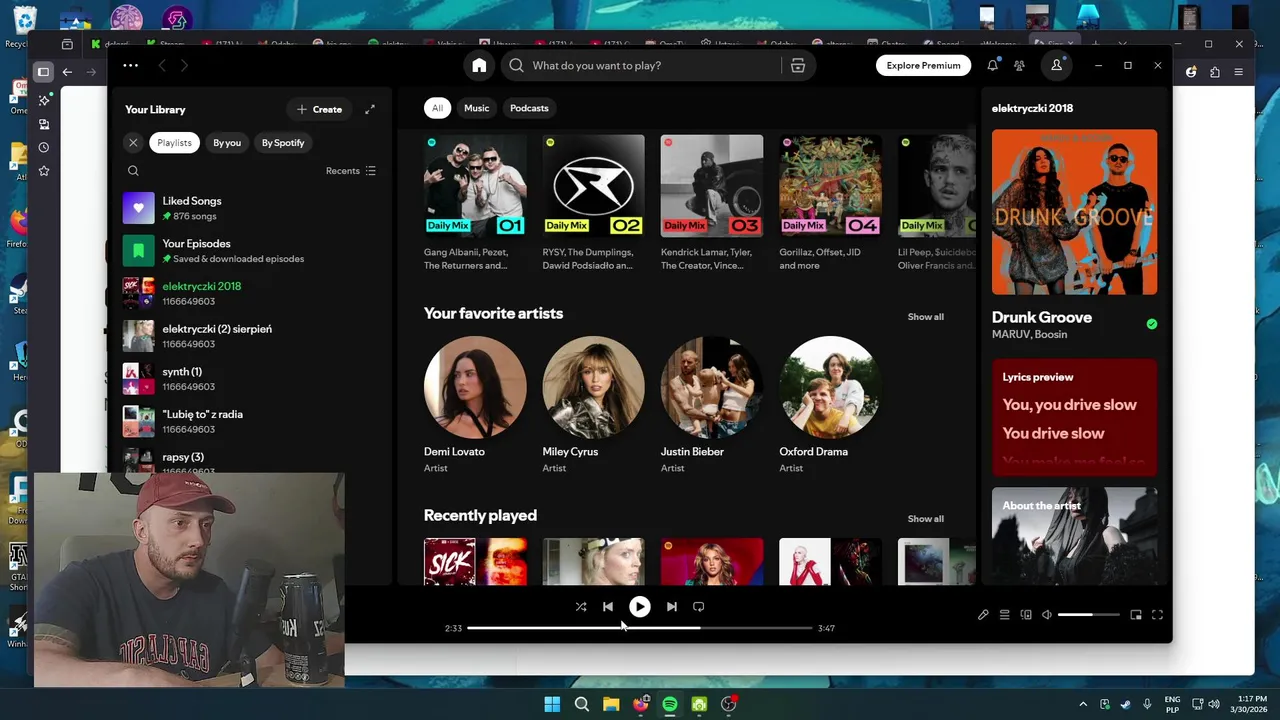Open the Create menu in Your Library
The height and width of the screenshot is (720, 1280).
(x=319, y=109)
